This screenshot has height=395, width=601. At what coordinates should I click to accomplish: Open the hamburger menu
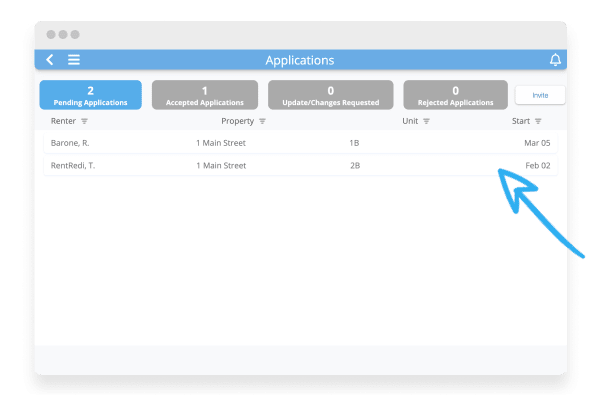[74, 60]
